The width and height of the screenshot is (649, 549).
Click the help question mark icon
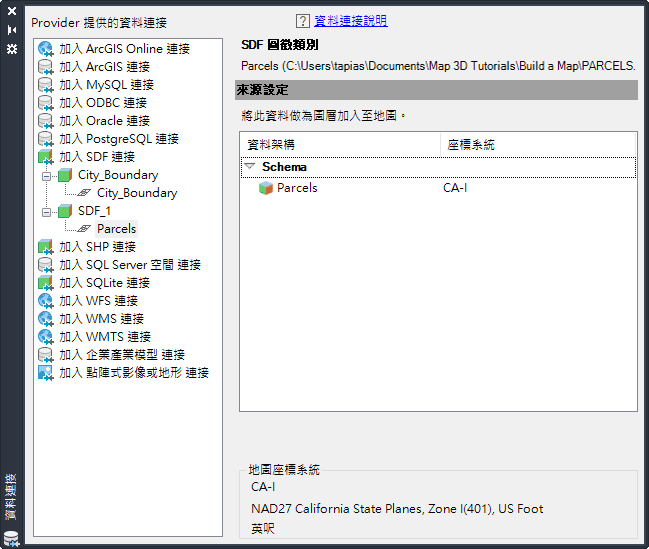303,21
